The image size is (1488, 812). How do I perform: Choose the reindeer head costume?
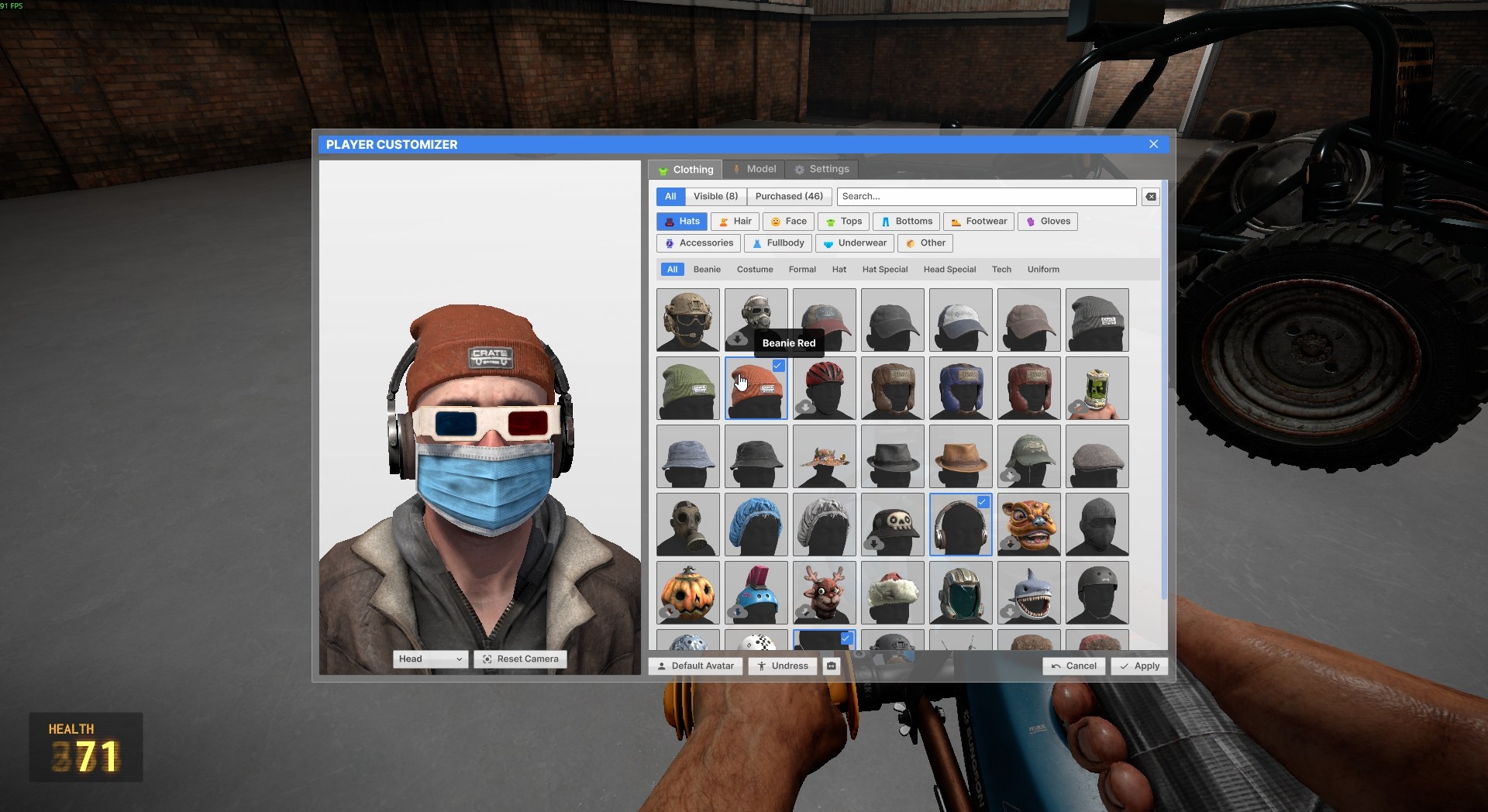pos(824,593)
